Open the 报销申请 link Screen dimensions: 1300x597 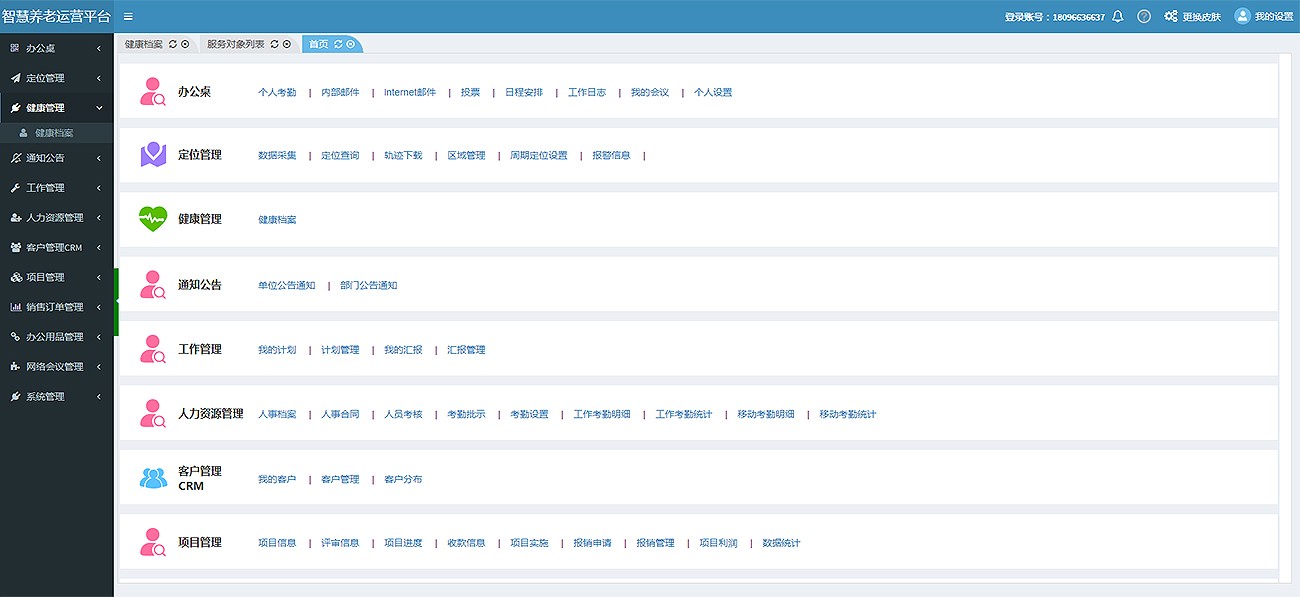click(x=592, y=543)
